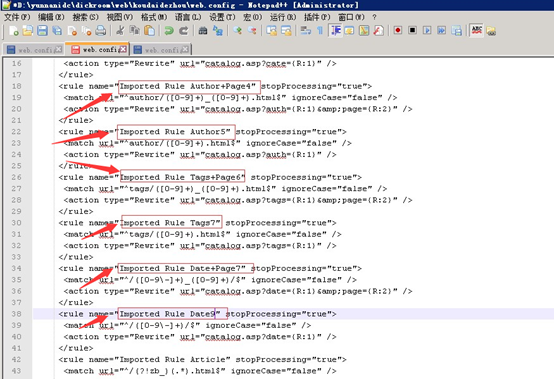554x379 pixels.
Task: Stop macro recording with black square icon
Action: click(x=412, y=30)
